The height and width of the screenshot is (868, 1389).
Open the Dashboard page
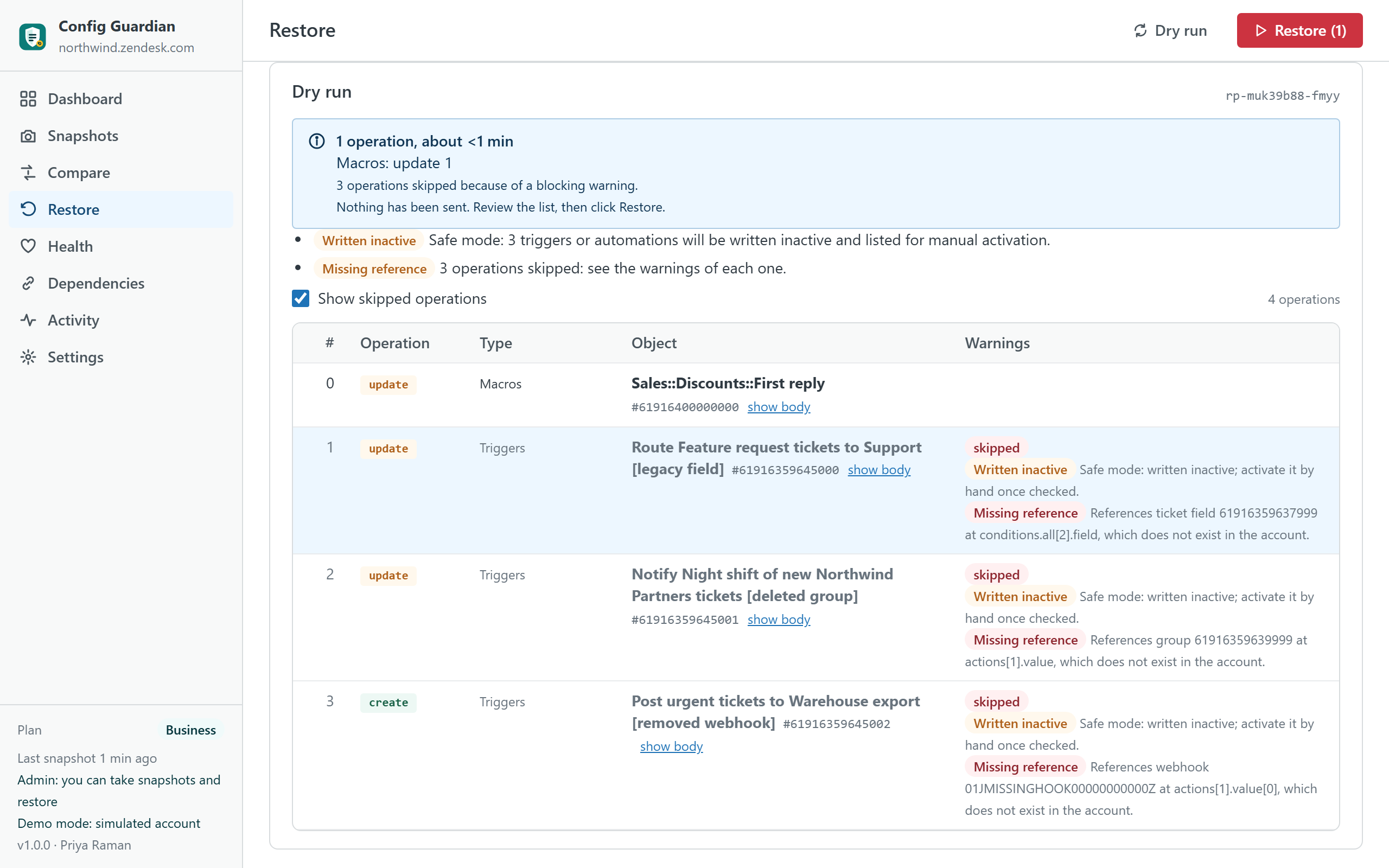121,99
